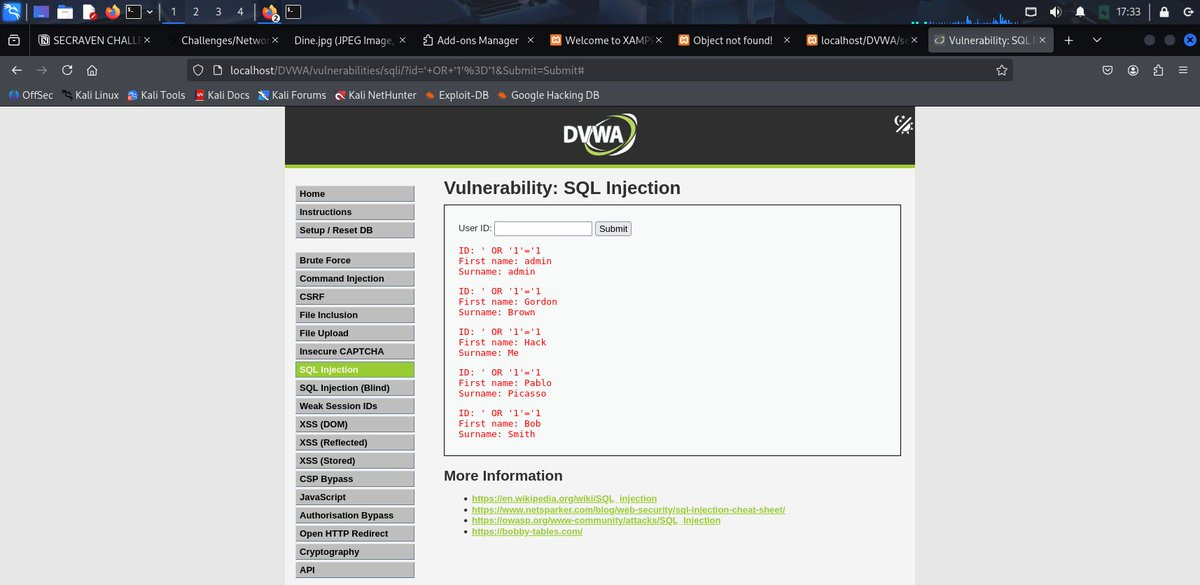Viewport: 1200px width, 585px height.
Task: Open the text editor panel launcher
Action: [89, 12]
